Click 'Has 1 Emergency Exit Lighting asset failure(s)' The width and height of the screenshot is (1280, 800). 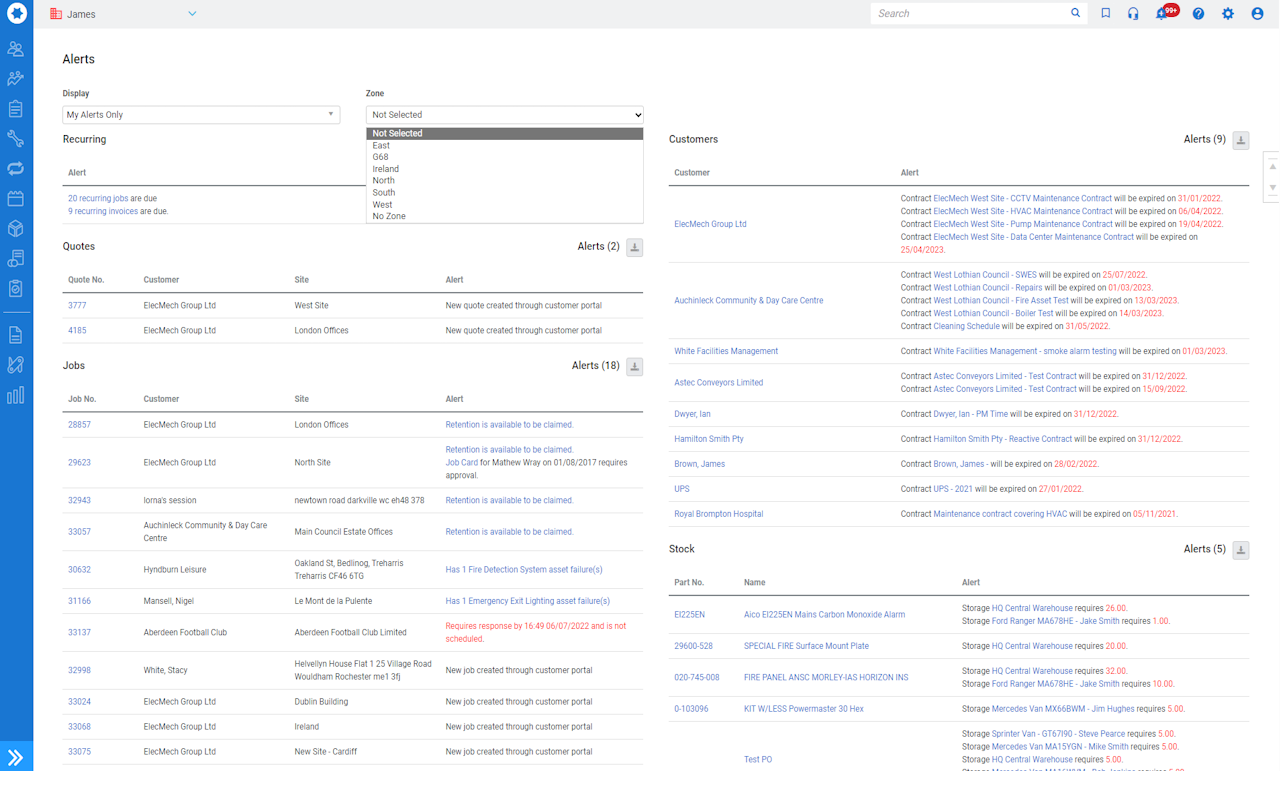528,601
